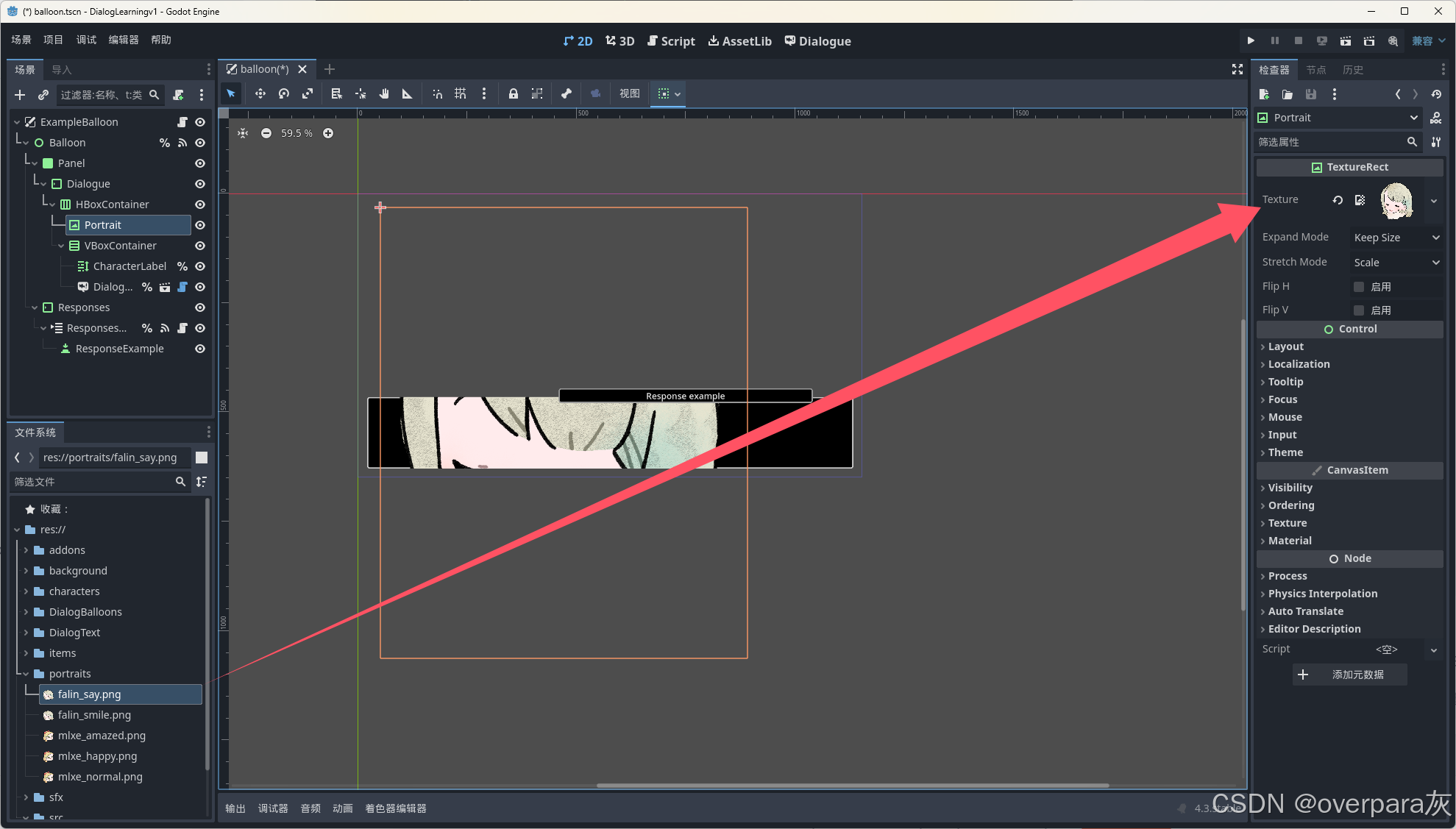
Task: Click Instantiate Child Scene link icon
Action: click(x=43, y=95)
